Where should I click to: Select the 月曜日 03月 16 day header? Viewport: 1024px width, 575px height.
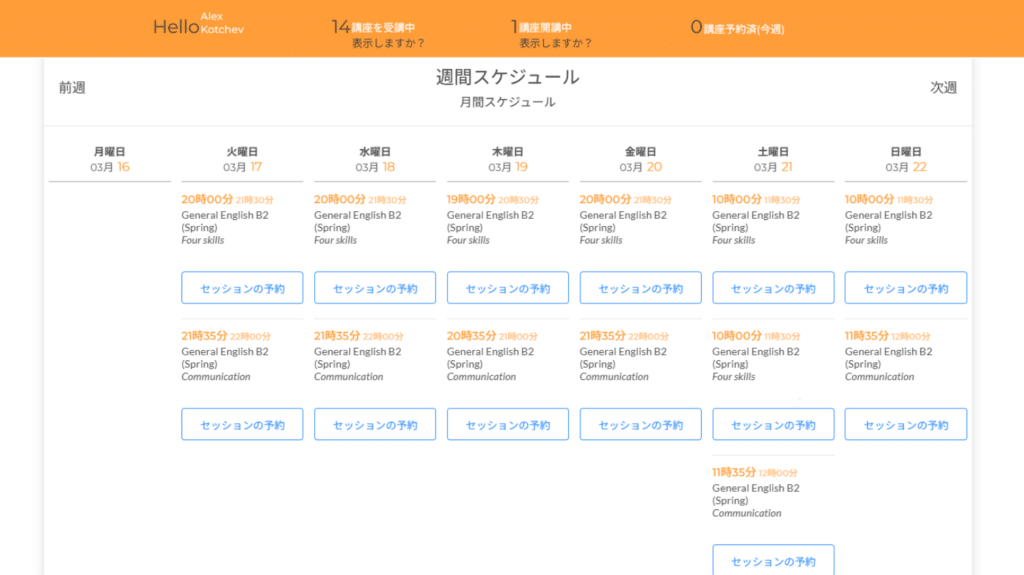click(x=109, y=160)
